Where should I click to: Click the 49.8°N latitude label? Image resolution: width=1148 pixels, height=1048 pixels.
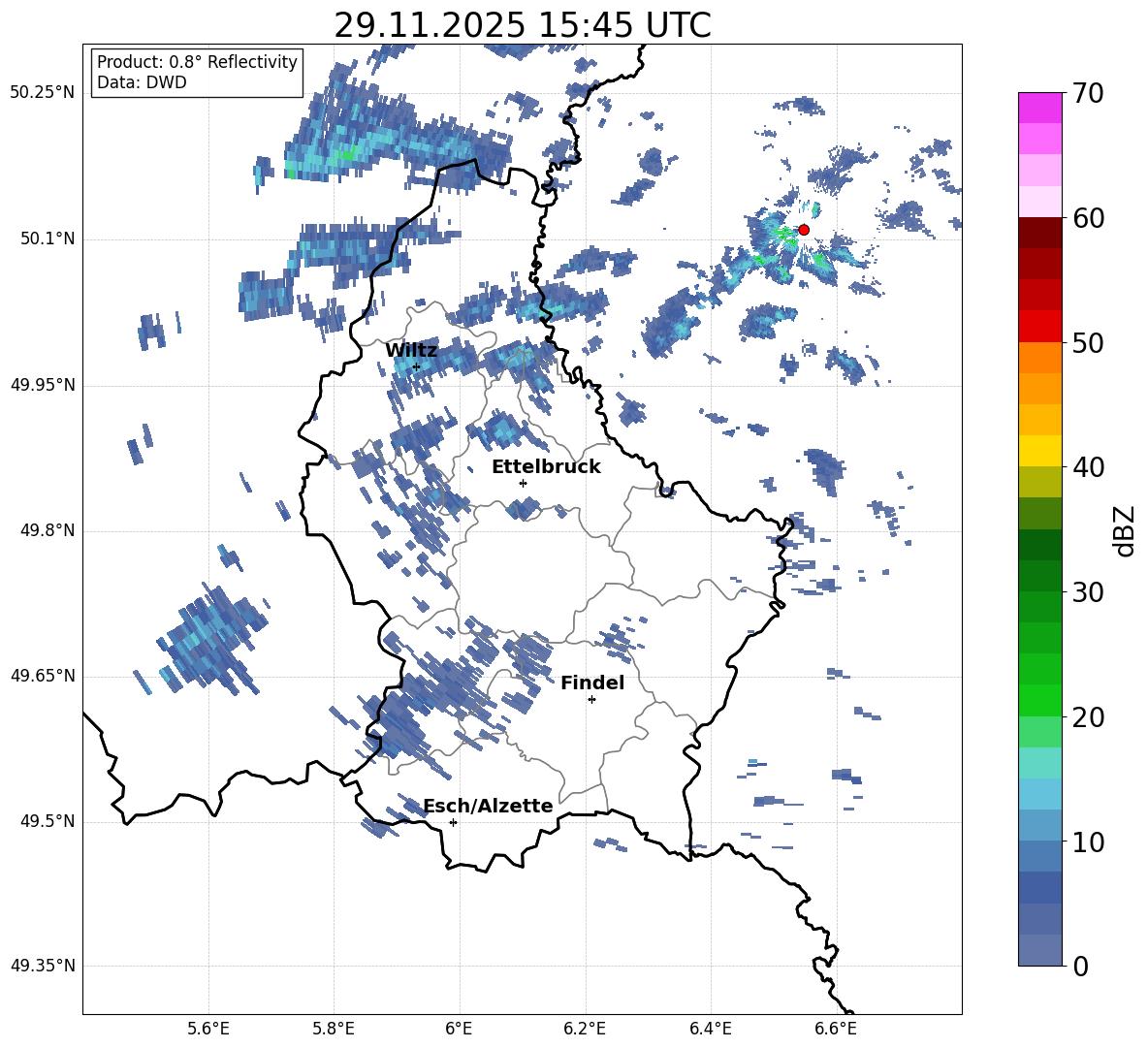click(x=48, y=530)
